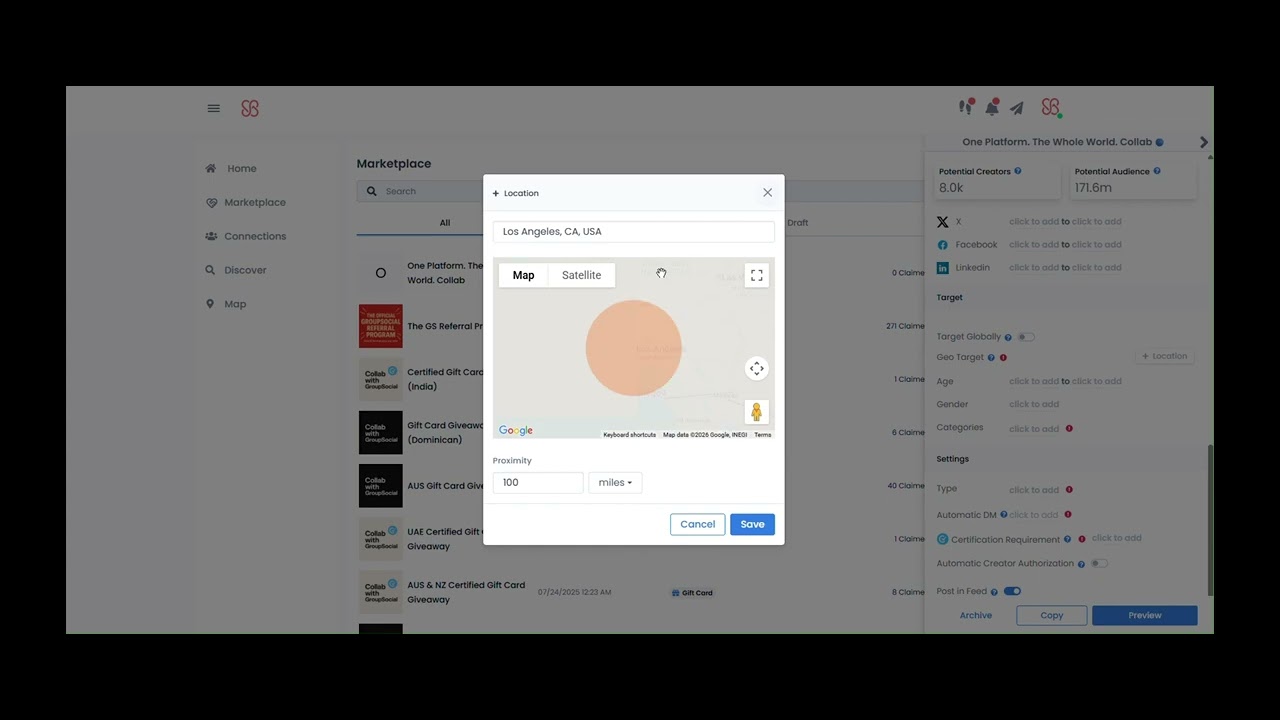Open the Terms link on the map
Viewport: 1280px width, 720px height.
pyautogui.click(x=762, y=435)
